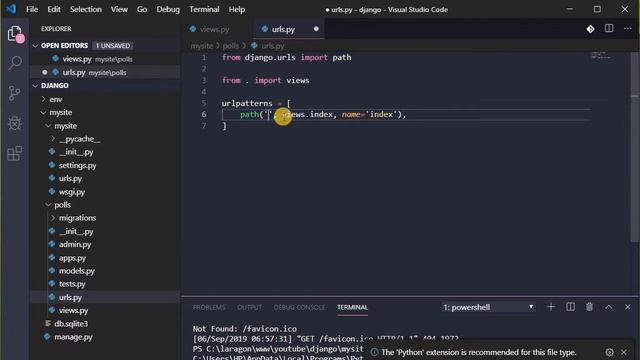The image size is (640, 360).
Task: Click the urls.py breadcrumb segment
Action: 272,46
